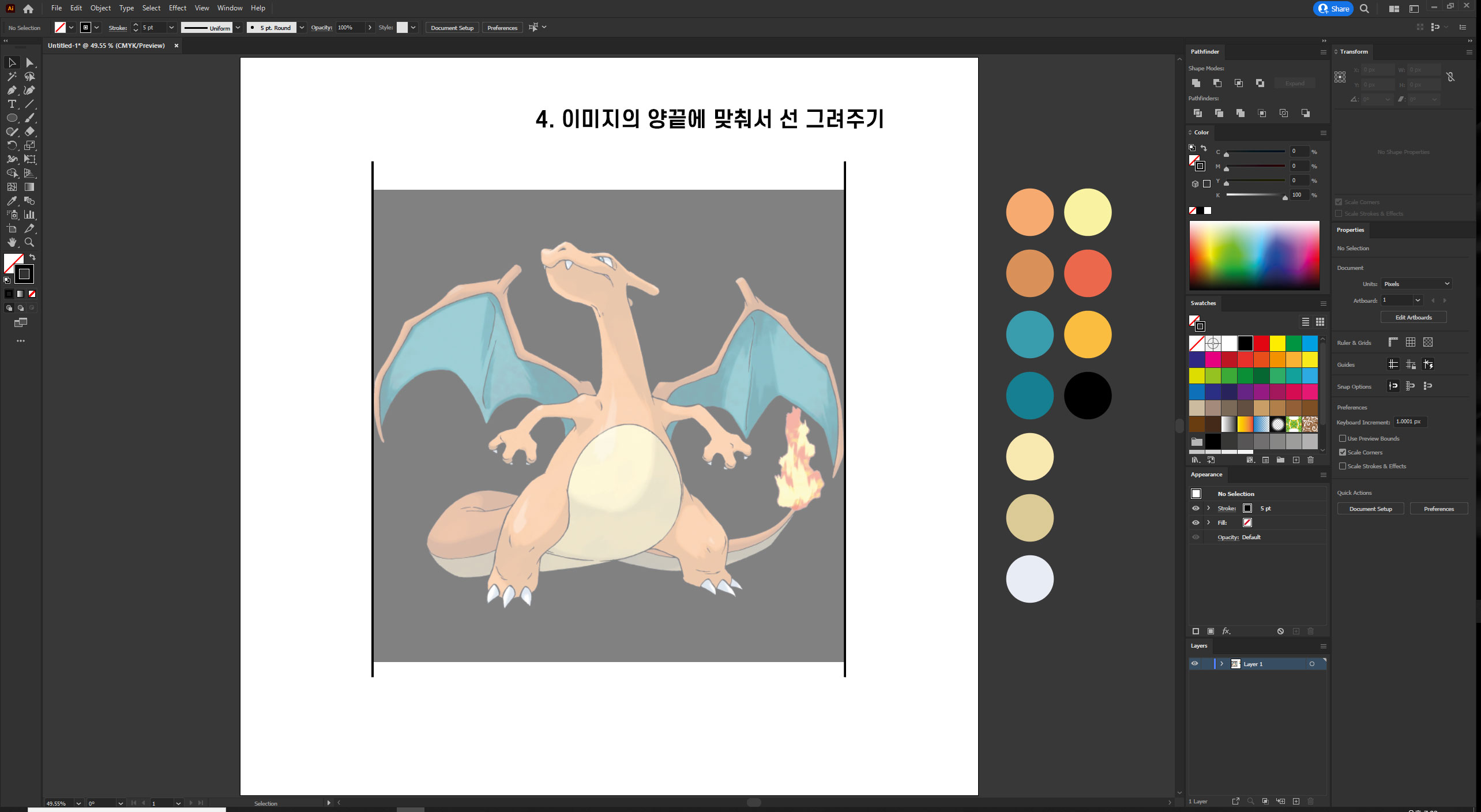Open the File menu

pyautogui.click(x=57, y=8)
